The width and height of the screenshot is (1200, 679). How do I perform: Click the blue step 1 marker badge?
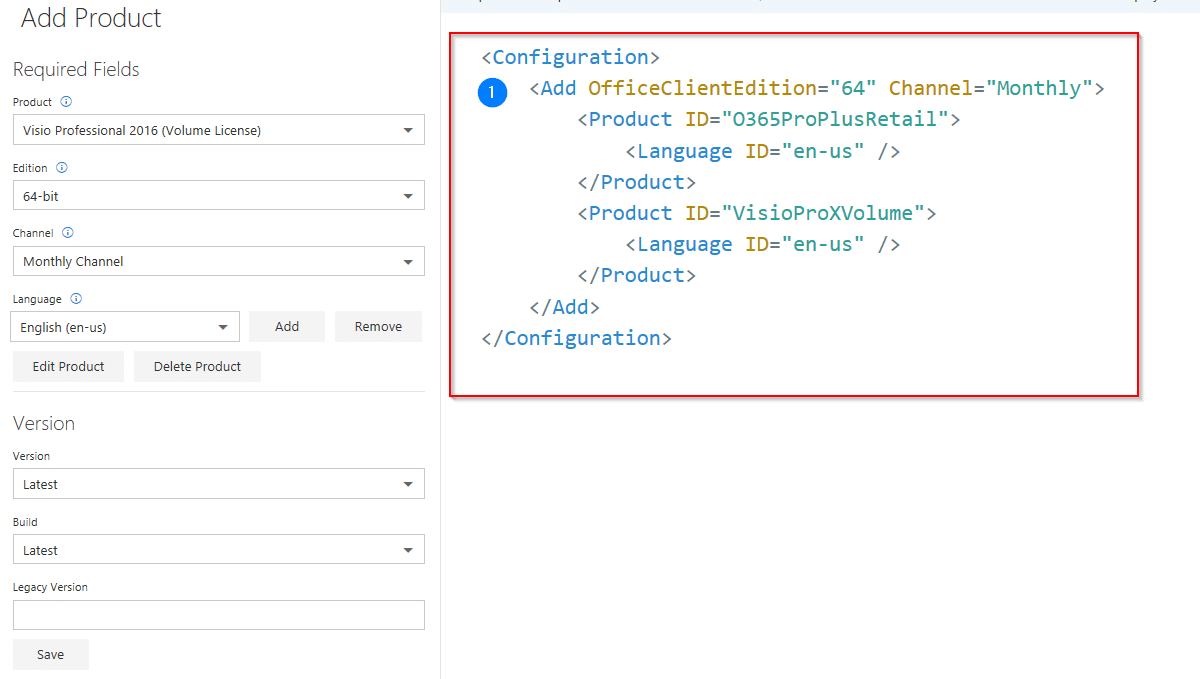tap(492, 92)
